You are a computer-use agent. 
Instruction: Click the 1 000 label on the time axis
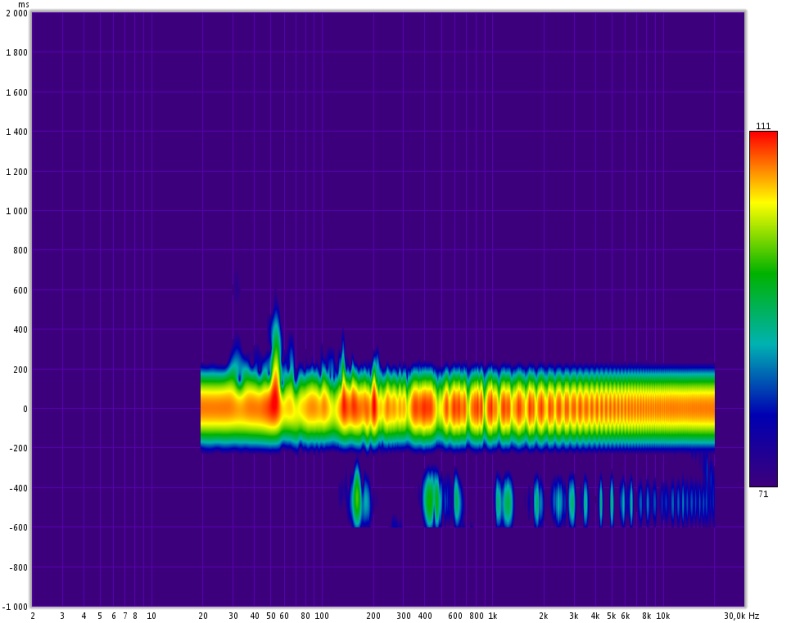15,211
